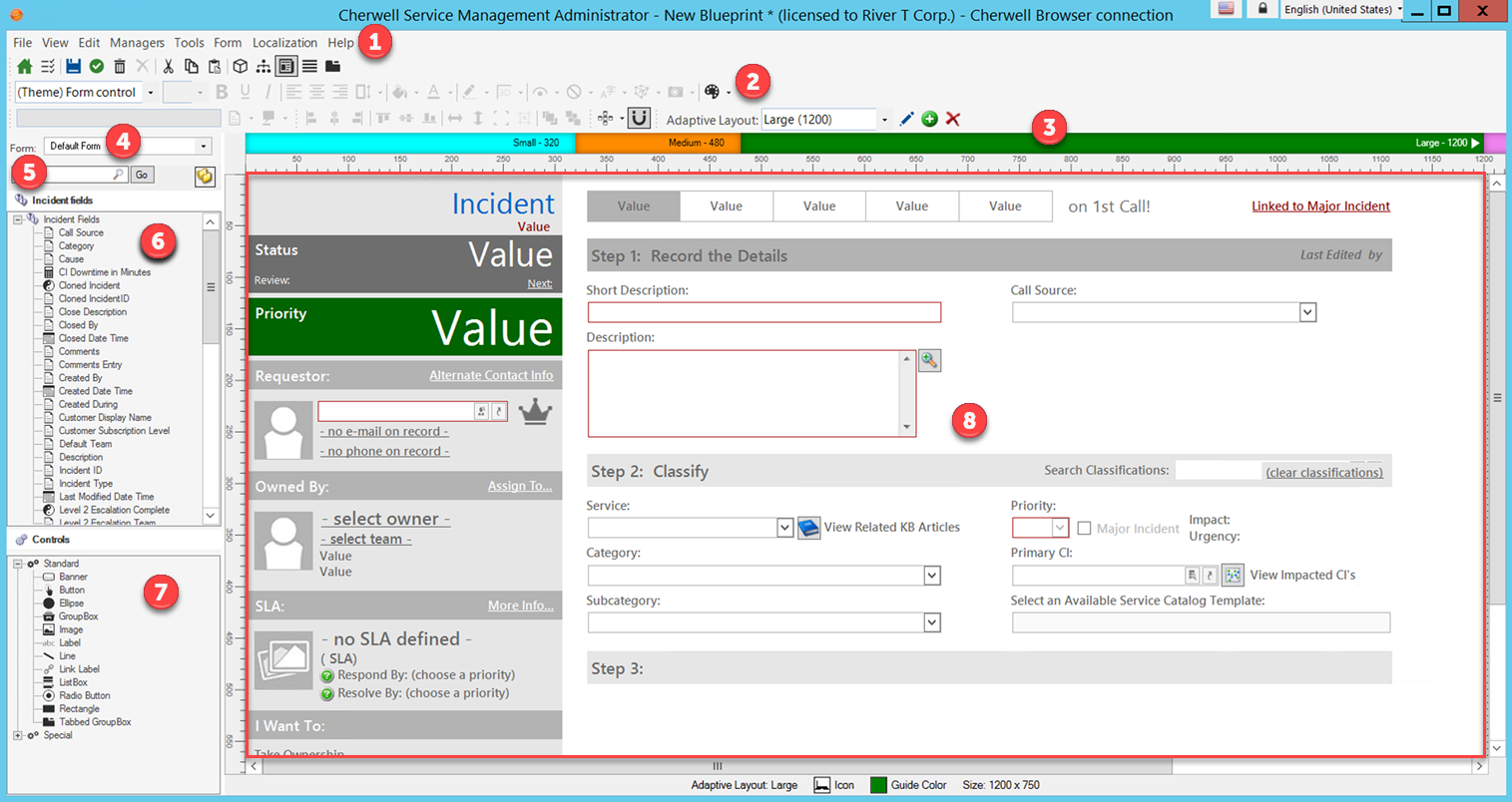
Task: Open the View menu
Action: (55, 43)
